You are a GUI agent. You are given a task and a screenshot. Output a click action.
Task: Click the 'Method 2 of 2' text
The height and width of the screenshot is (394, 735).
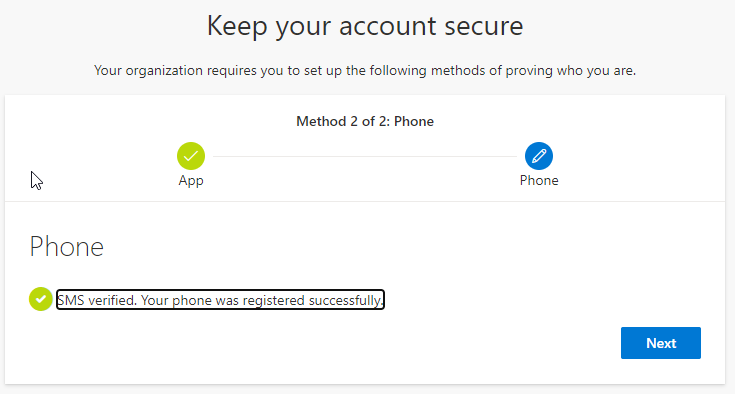343,121
